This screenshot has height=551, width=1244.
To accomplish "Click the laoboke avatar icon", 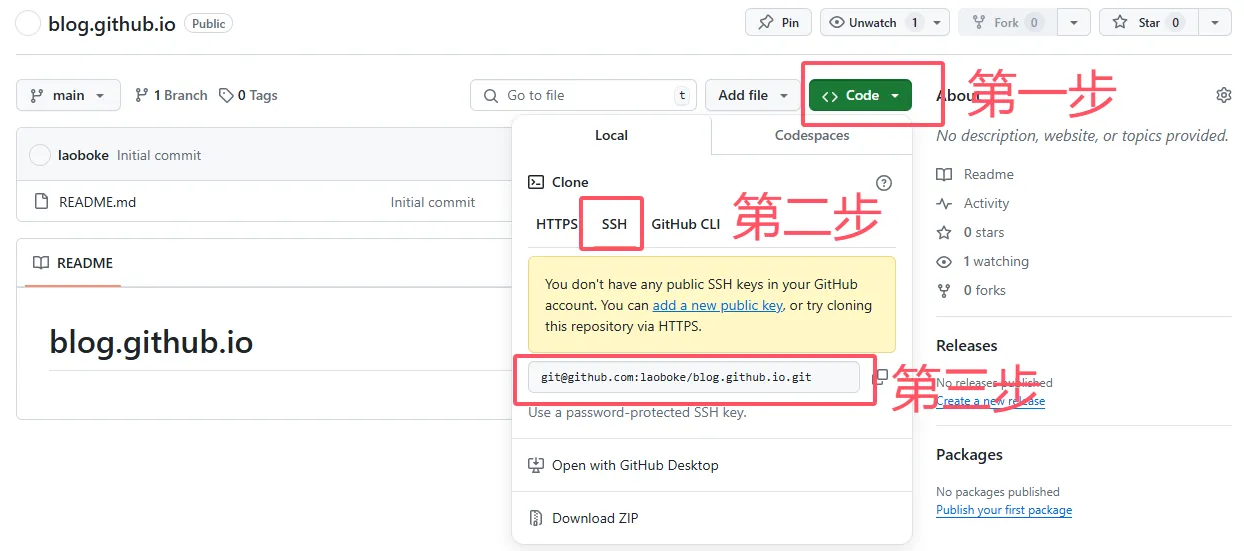I will pos(40,155).
